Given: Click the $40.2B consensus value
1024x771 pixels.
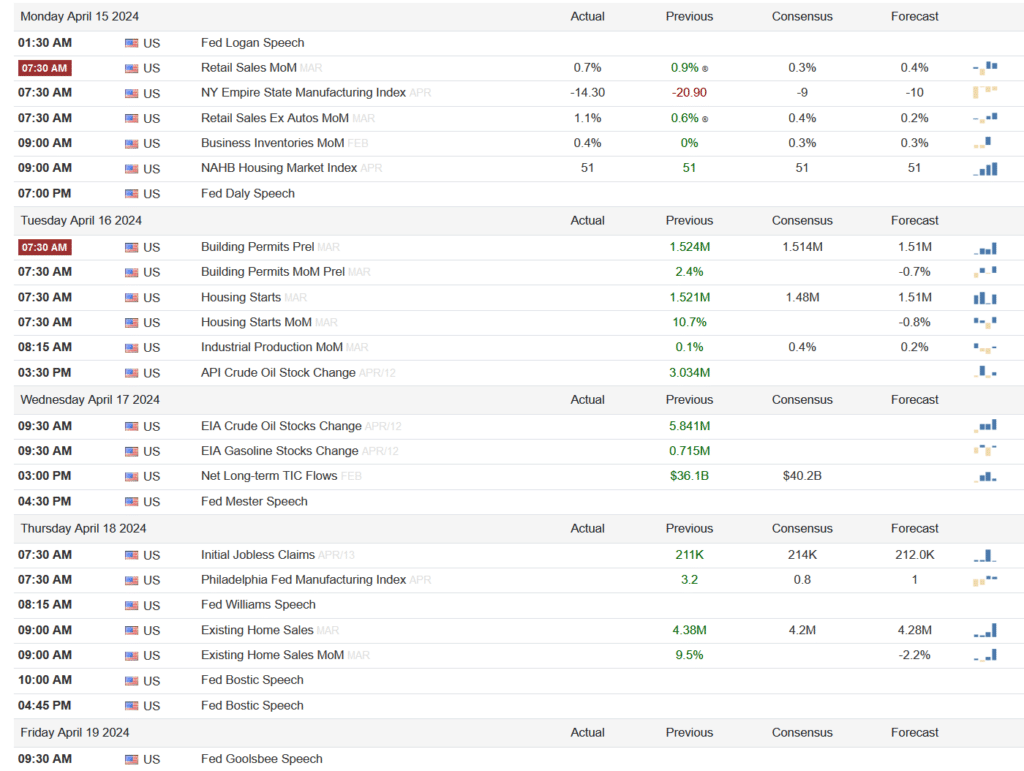Looking at the screenshot, I should click(x=802, y=475).
